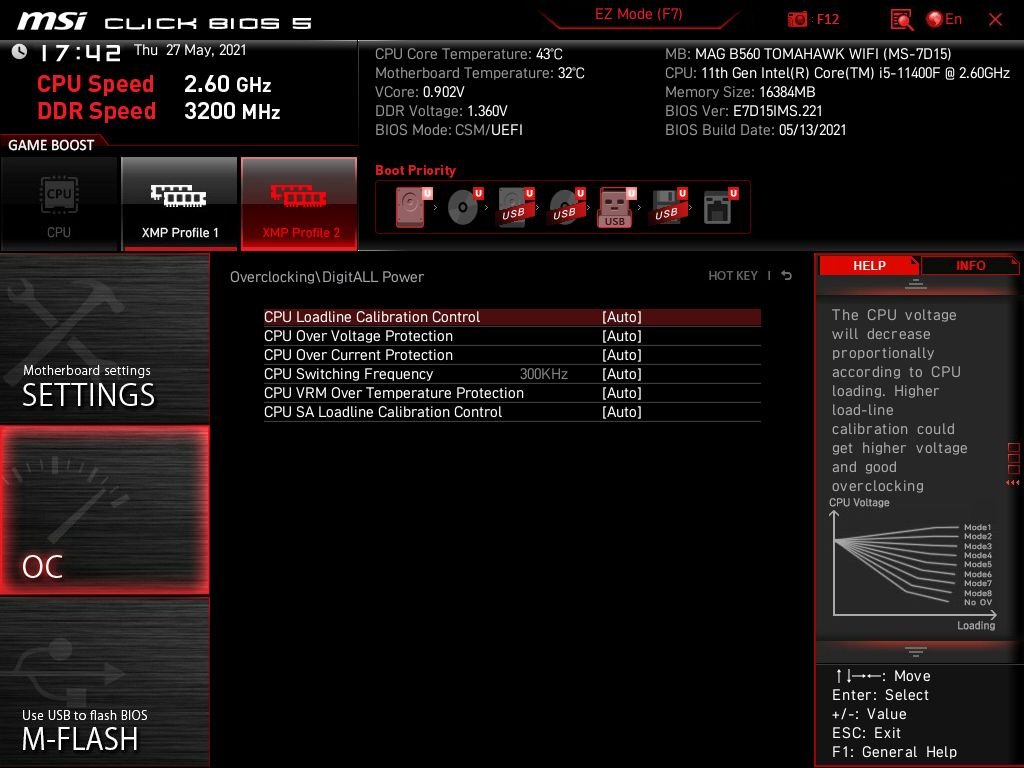Click the MSI Click BIOS 5 logo

pos(164,22)
